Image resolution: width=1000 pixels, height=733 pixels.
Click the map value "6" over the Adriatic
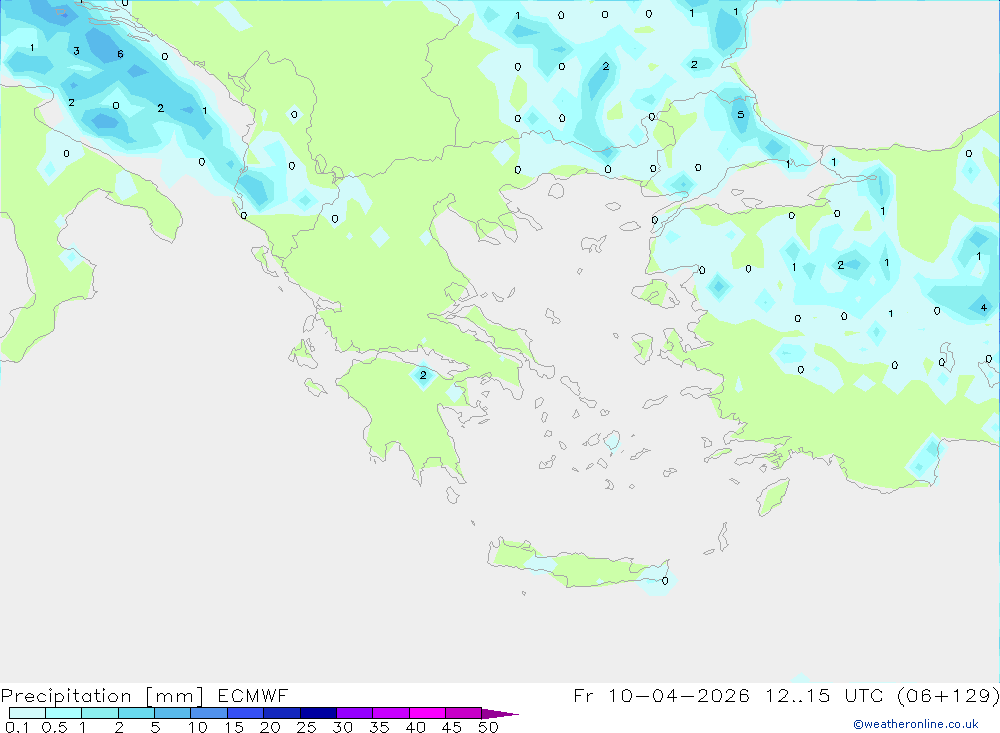click(120, 54)
